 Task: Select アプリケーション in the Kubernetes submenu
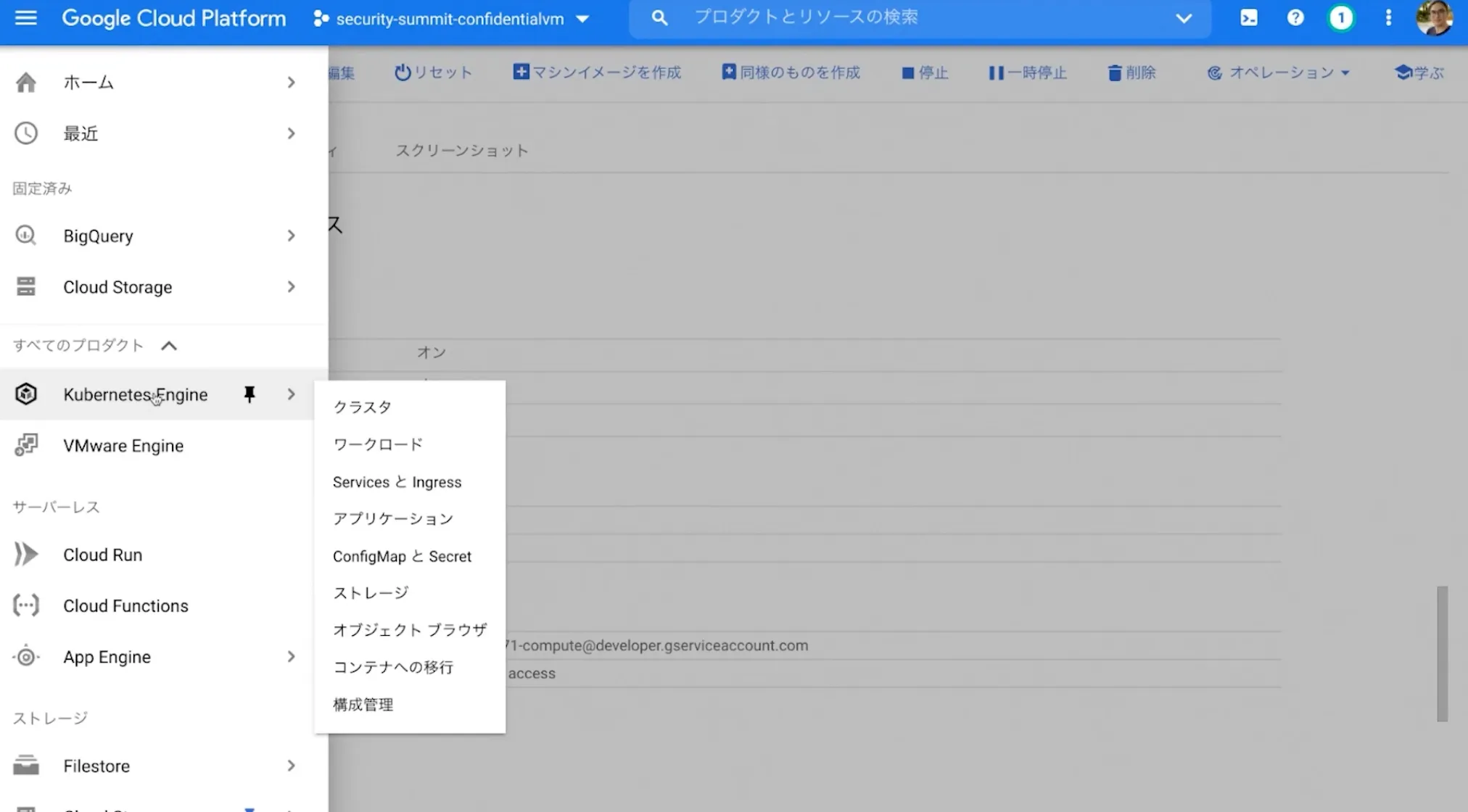tap(410, 519)
